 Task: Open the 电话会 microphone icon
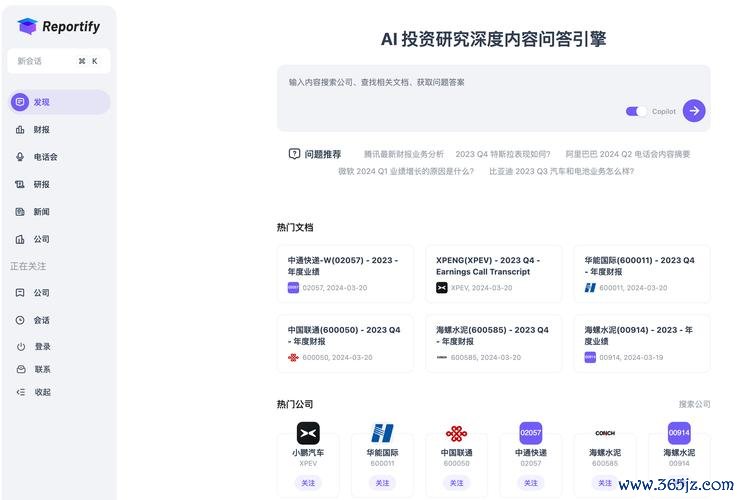pyautogui.click(x=20, y=157)
